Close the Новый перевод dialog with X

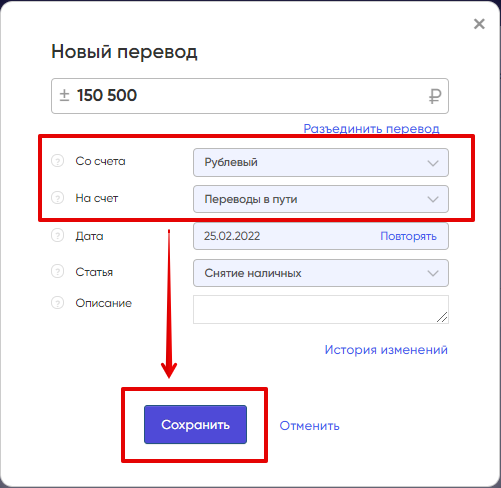click(x=479, y=24)
